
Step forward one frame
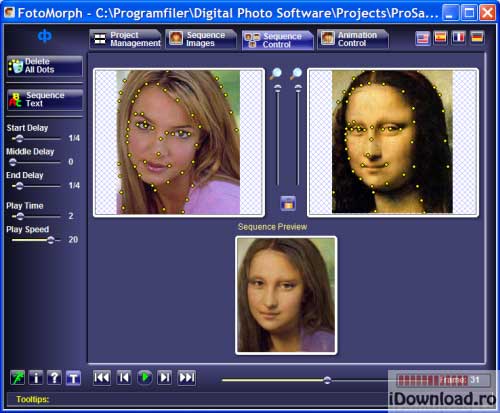[x=165, y=378]
